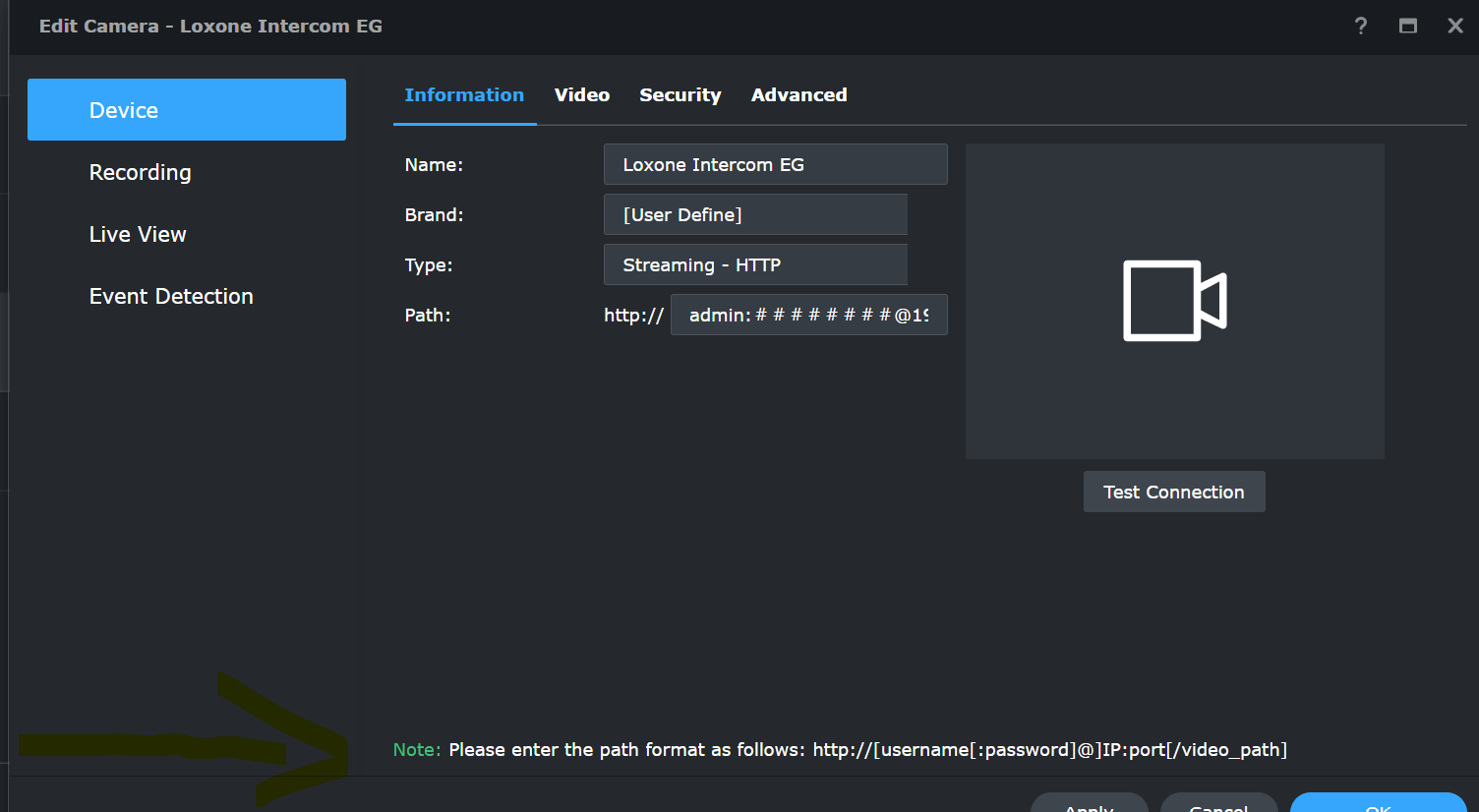
Task: Click the 'Name:' field label
Action: tap(434, 164)
